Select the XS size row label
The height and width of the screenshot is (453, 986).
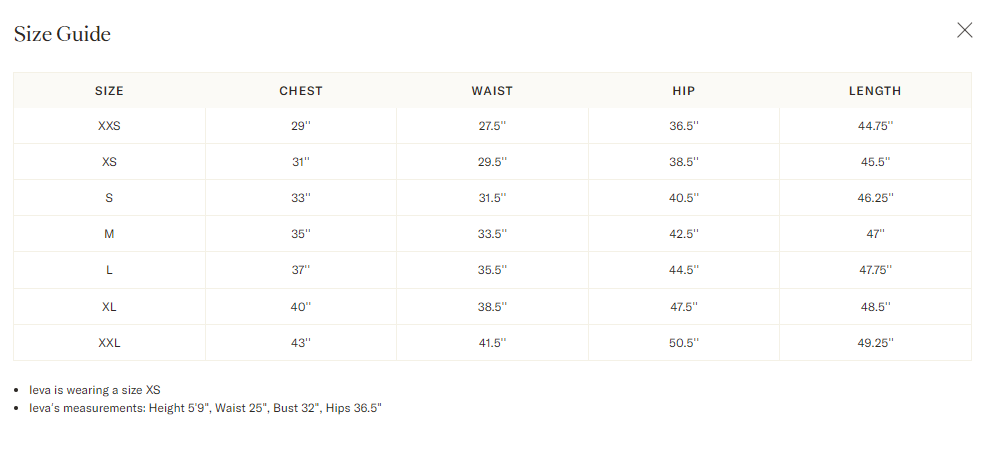click(x=109, y=162)
